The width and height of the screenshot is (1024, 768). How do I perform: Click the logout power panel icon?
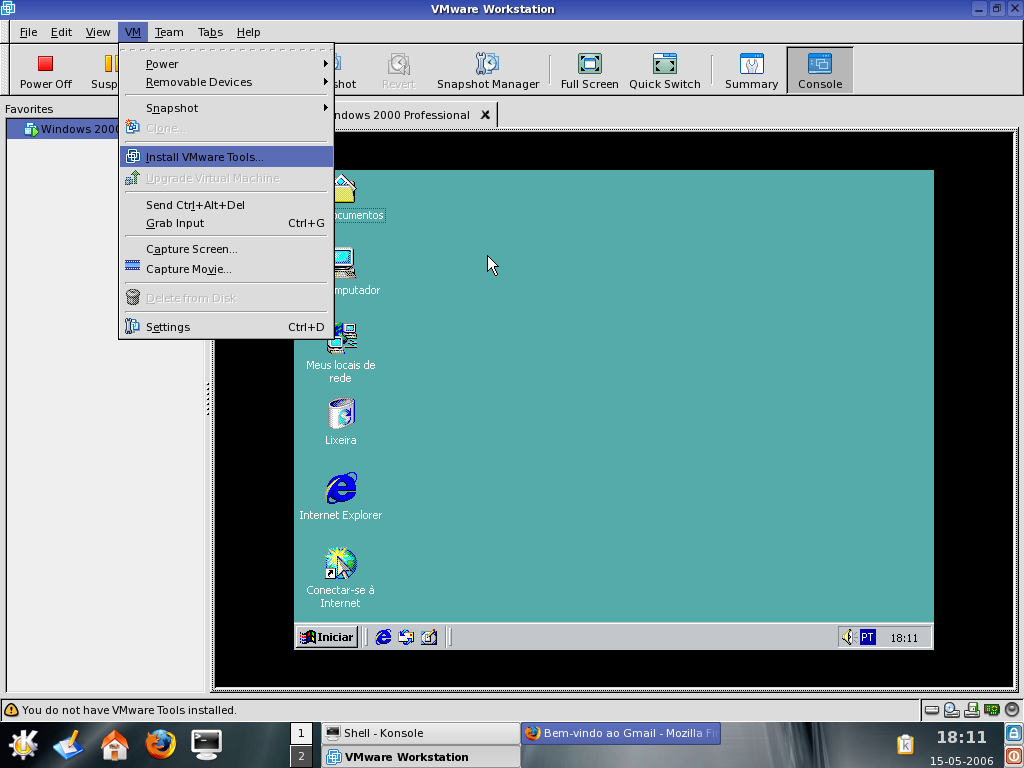[1014, 756]
